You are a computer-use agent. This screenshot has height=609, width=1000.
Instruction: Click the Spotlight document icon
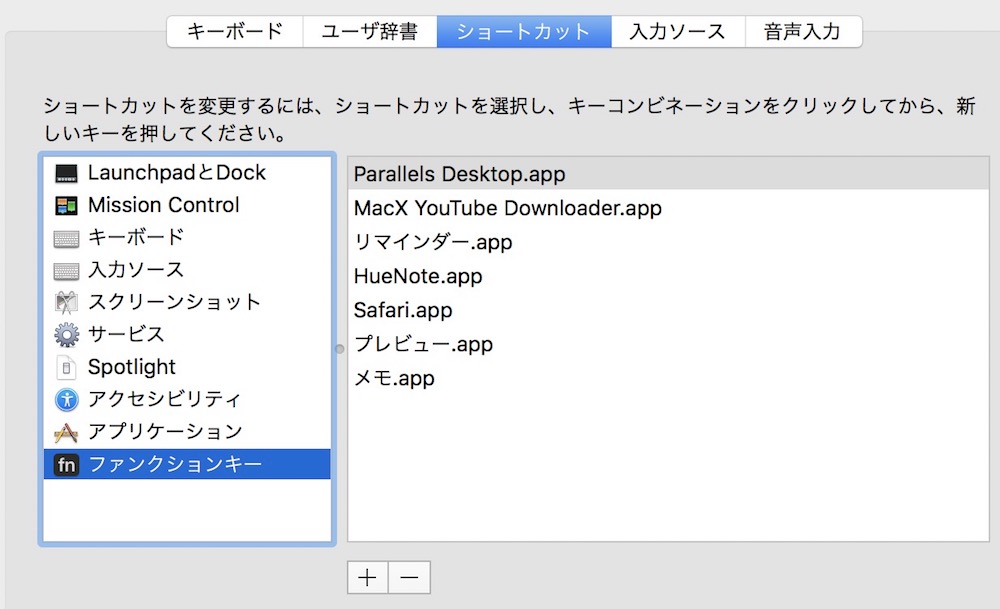click(x=66, y=367)
